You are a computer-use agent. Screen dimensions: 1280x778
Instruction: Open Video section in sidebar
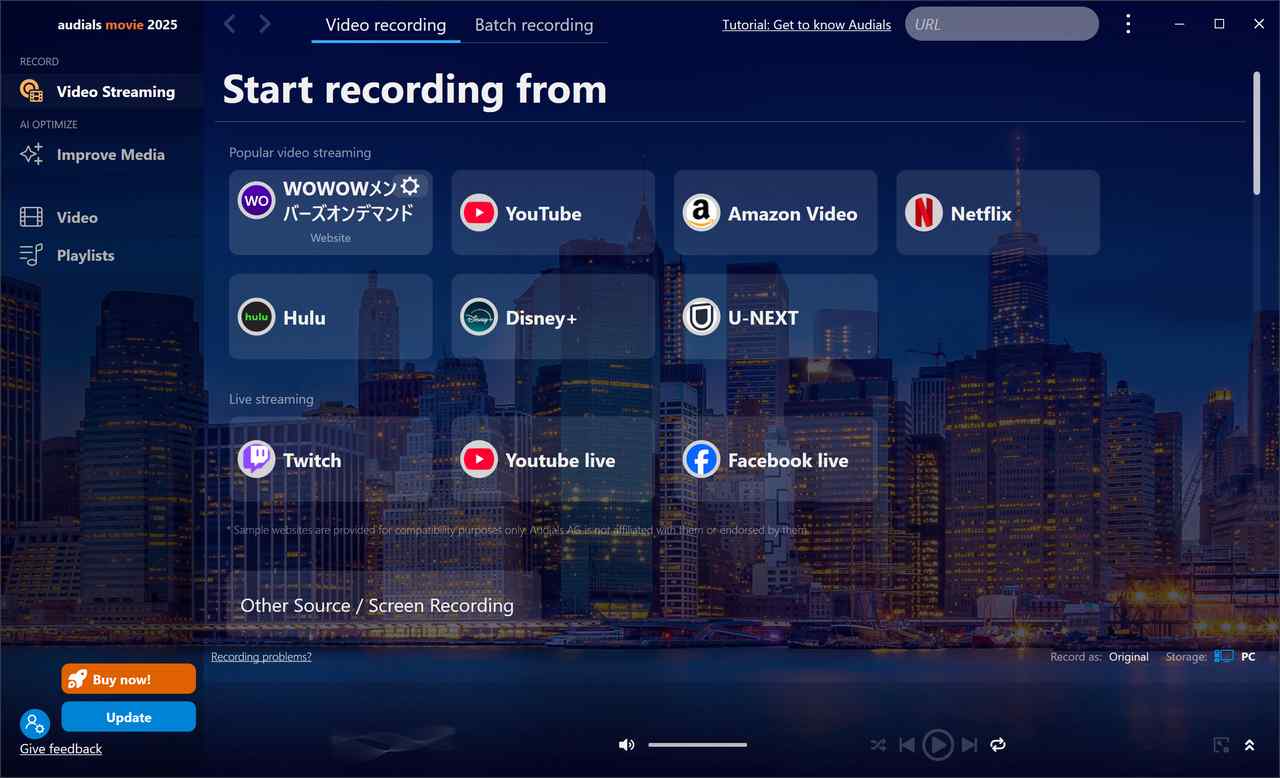[101, 217]
